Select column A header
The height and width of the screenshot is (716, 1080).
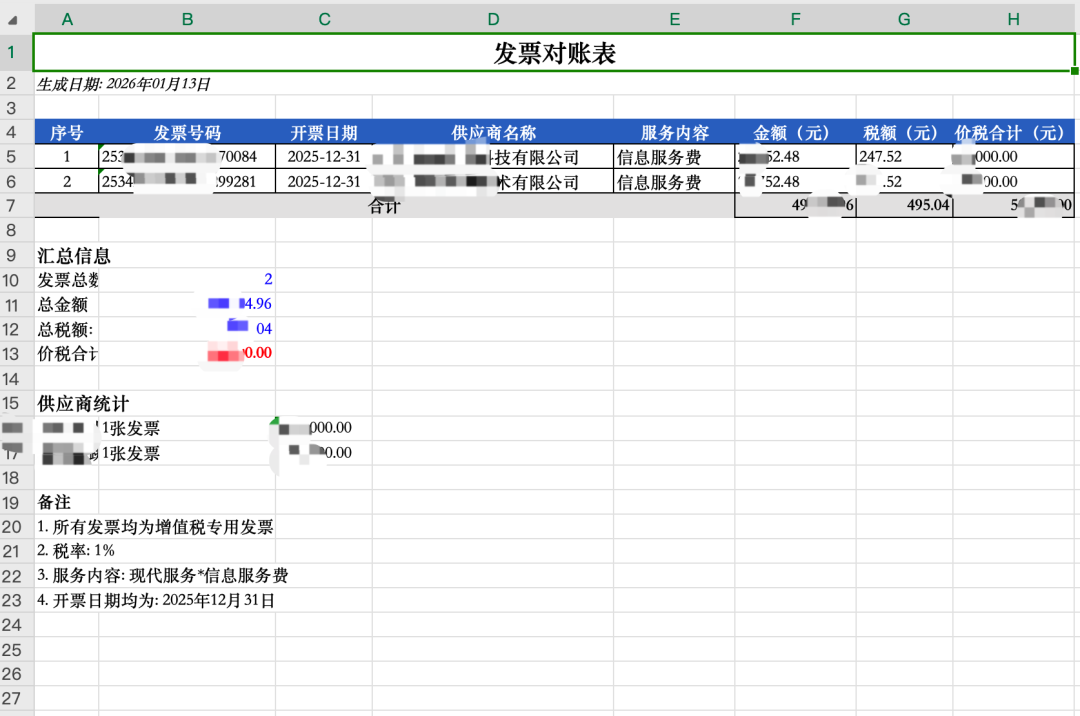pyautogui.click(x=67, y=19)
